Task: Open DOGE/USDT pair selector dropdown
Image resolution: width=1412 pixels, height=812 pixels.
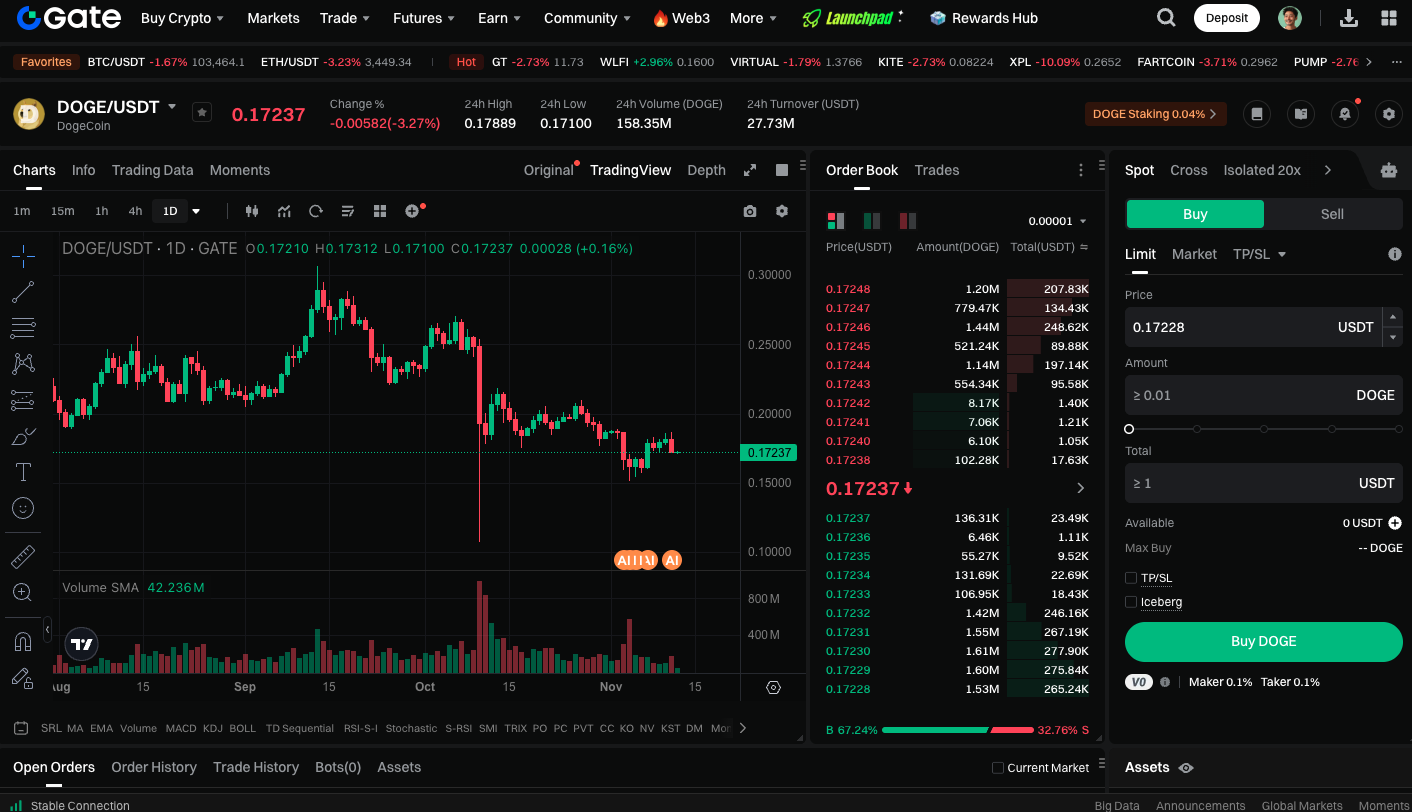Action: [172, 106]
